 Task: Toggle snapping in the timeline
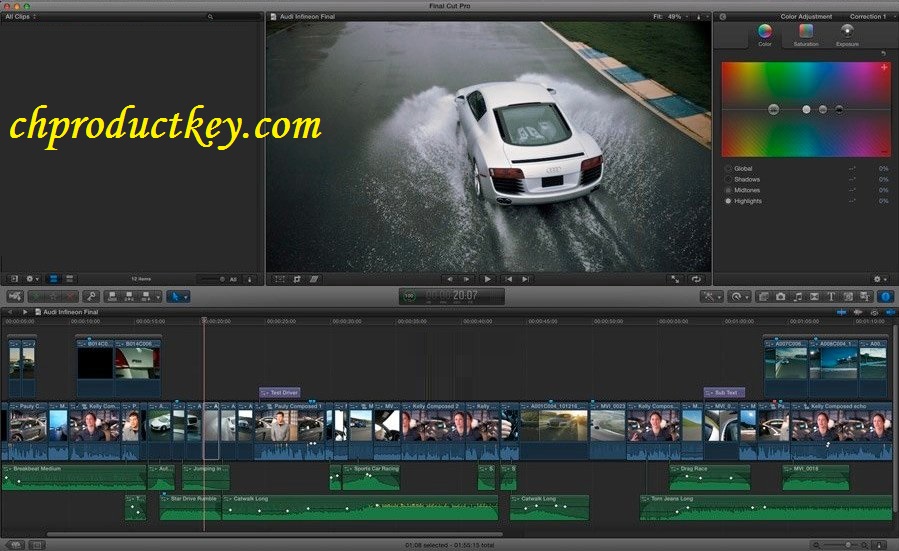(x=890, y=312)
